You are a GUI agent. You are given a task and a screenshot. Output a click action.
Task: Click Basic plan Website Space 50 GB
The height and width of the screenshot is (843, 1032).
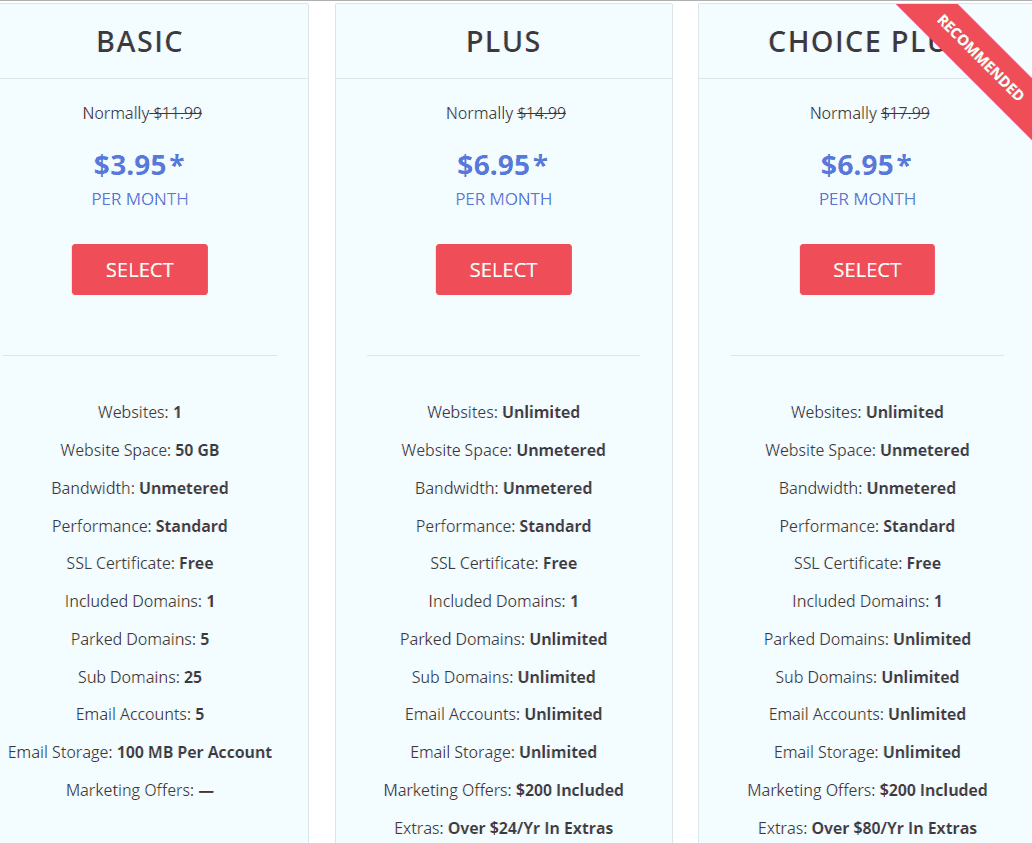pyautogui.click(x=140, y=450)
